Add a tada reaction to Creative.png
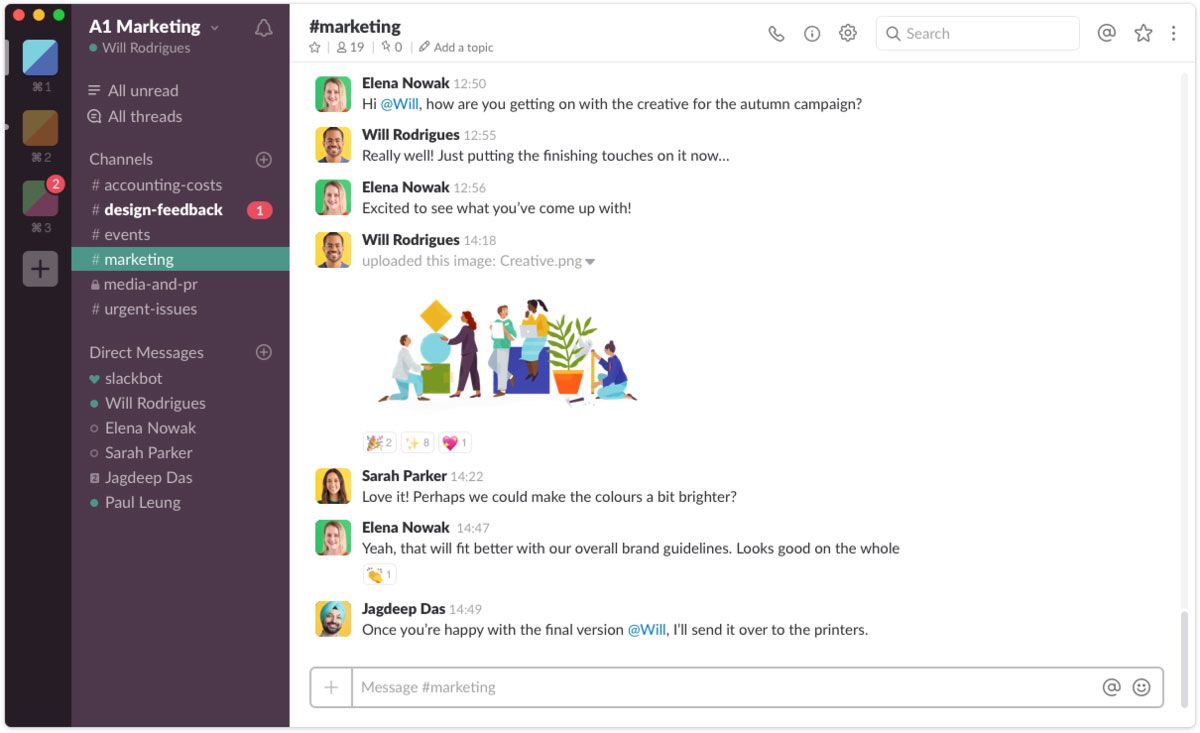 (377, 441)
